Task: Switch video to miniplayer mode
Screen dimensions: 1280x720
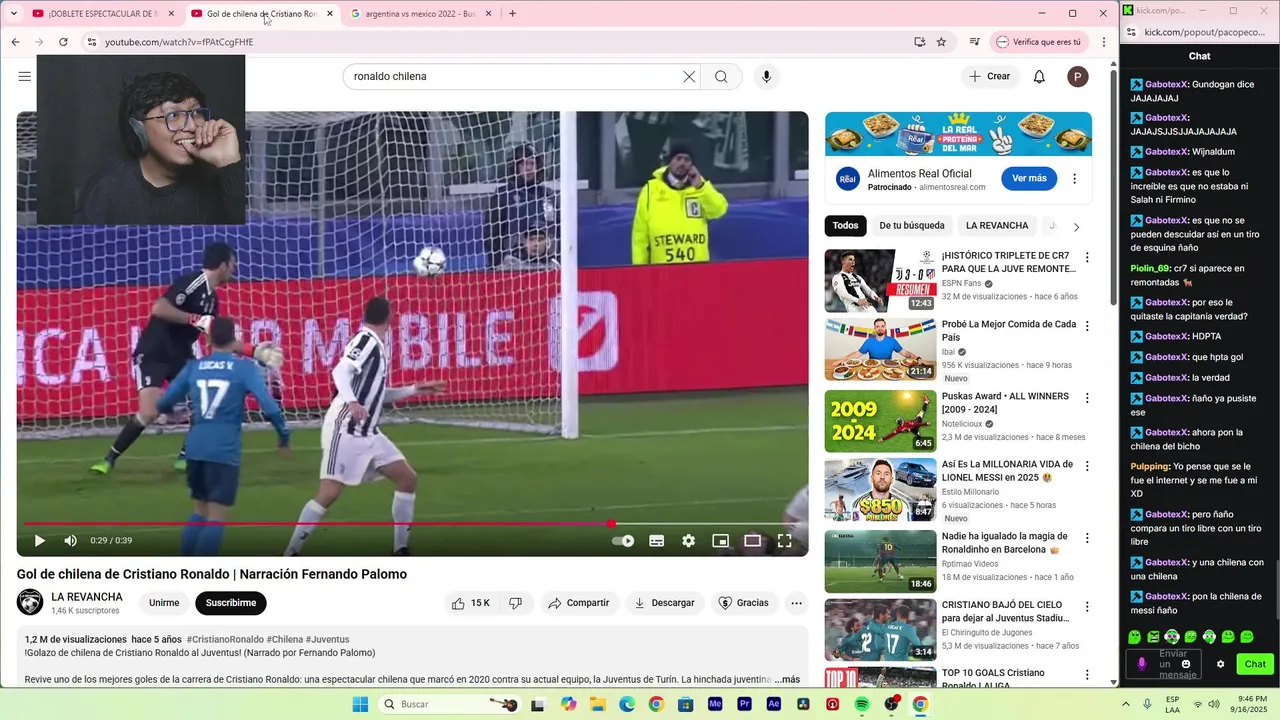Action: tap(720, 541)
